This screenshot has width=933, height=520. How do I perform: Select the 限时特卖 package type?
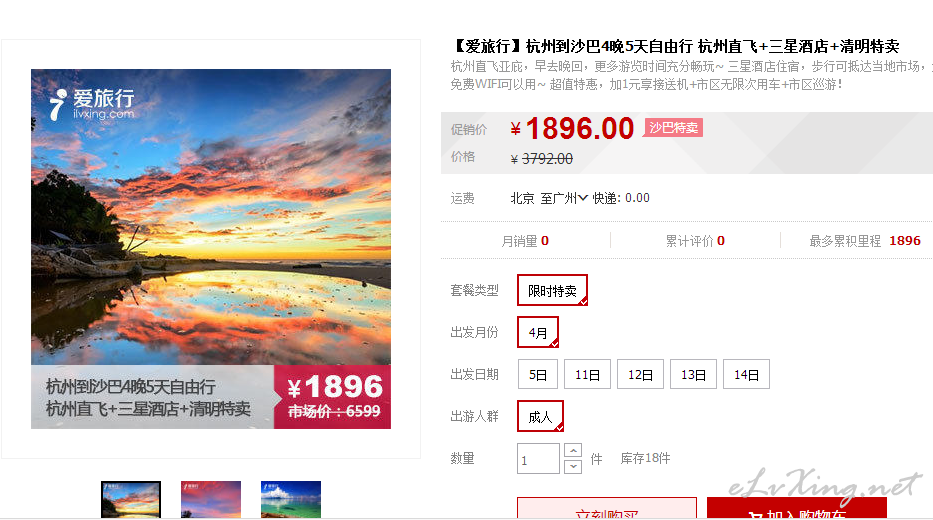pyautogui.click(x=552, y=290)
